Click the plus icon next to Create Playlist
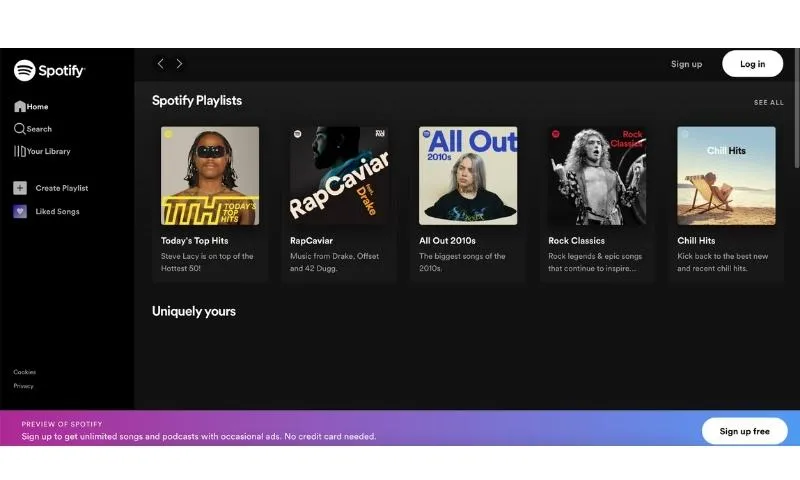This screenshot has width=800, height=480. (x=20, y=188)
